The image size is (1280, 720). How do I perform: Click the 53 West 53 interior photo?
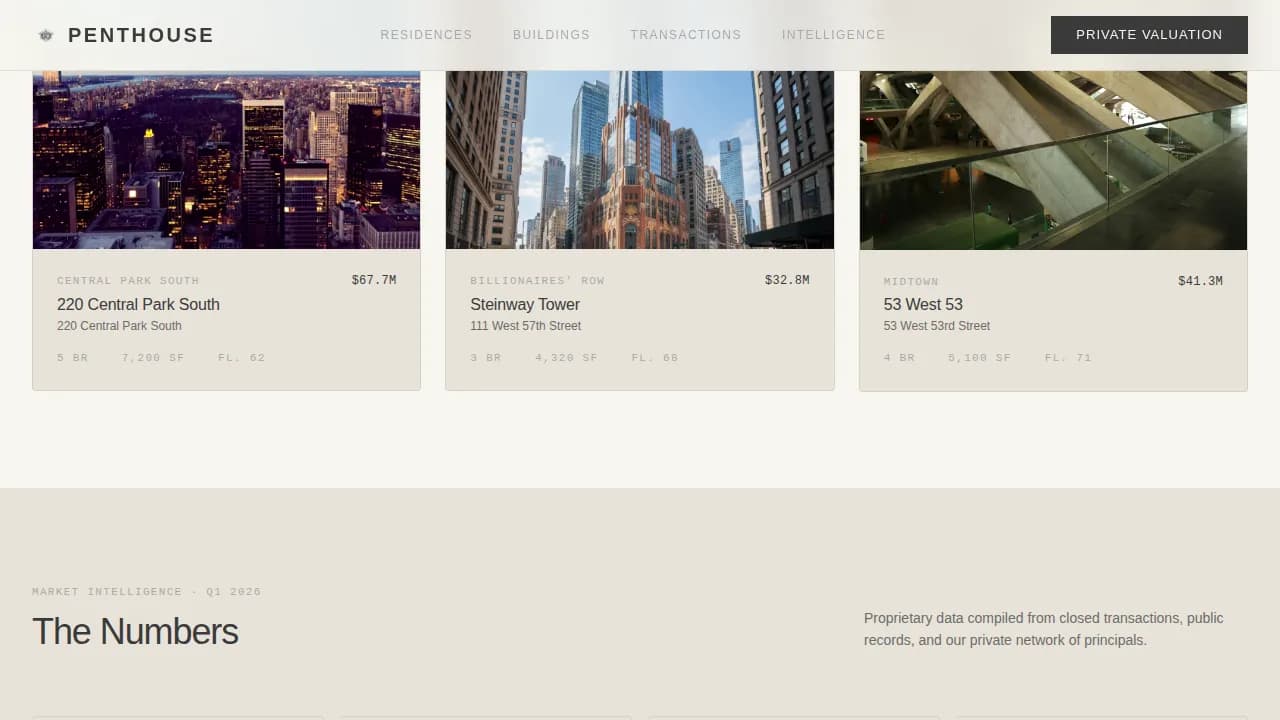click(x=1052, y=155)
